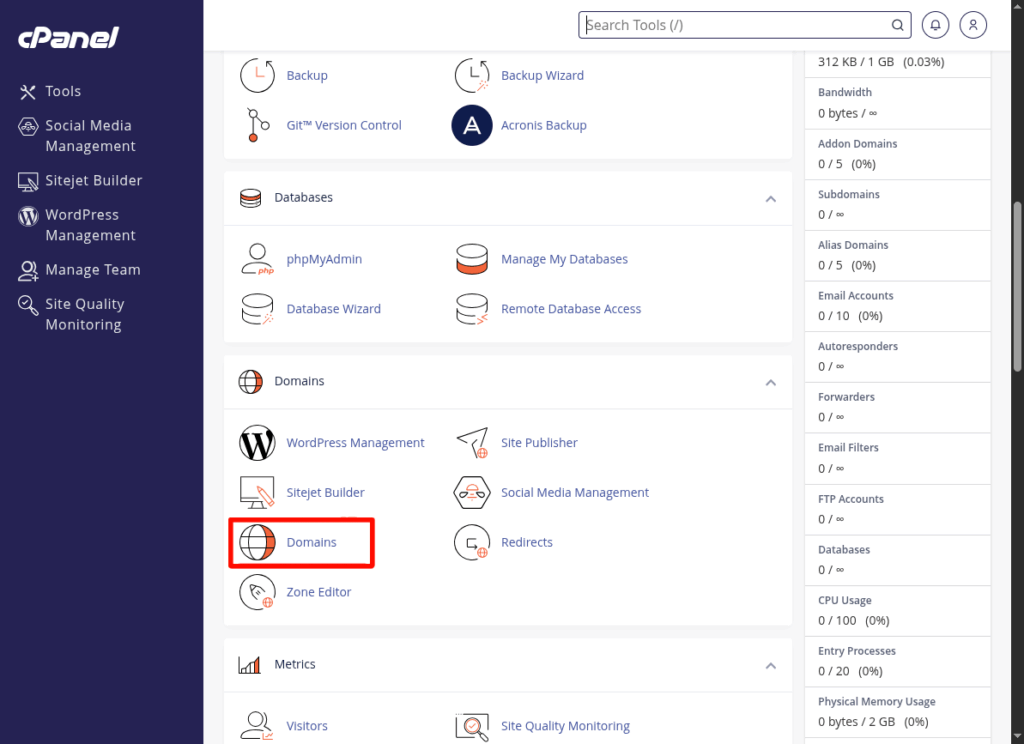Open Sitejet Builder in the sidebar
Image resolution: width=1024 pixels, height=744 pixels.
(x=93, y=181)
